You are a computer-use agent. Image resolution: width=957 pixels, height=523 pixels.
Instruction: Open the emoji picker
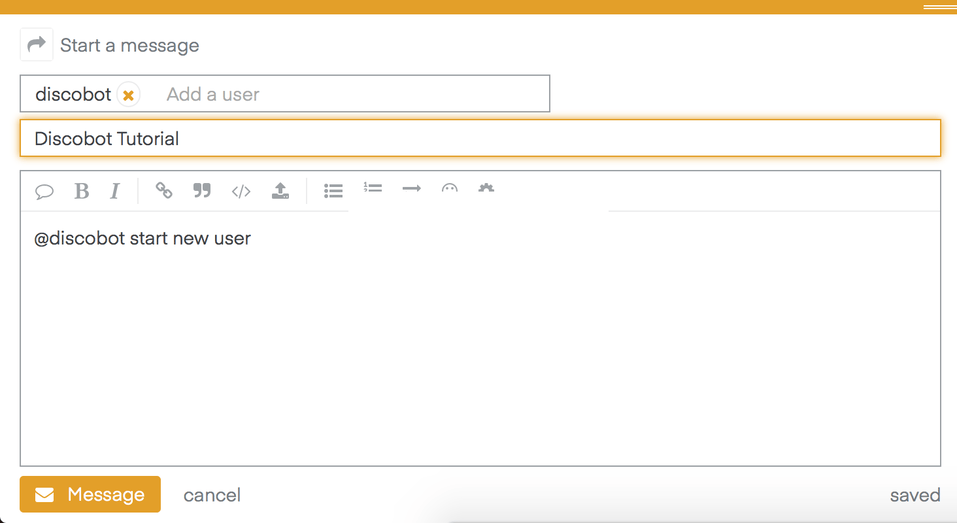click(x=449, y=188)
